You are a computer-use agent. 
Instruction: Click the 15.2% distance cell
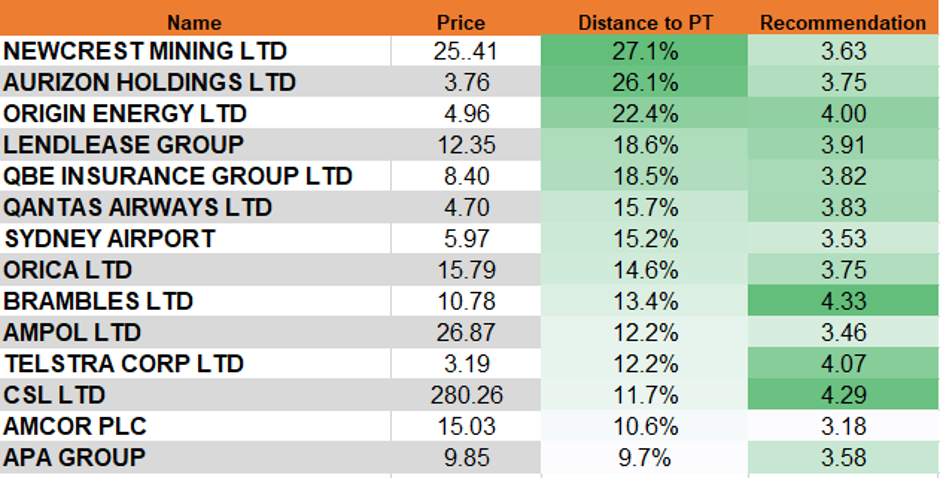pyautogui.click(x=645, y=238)
